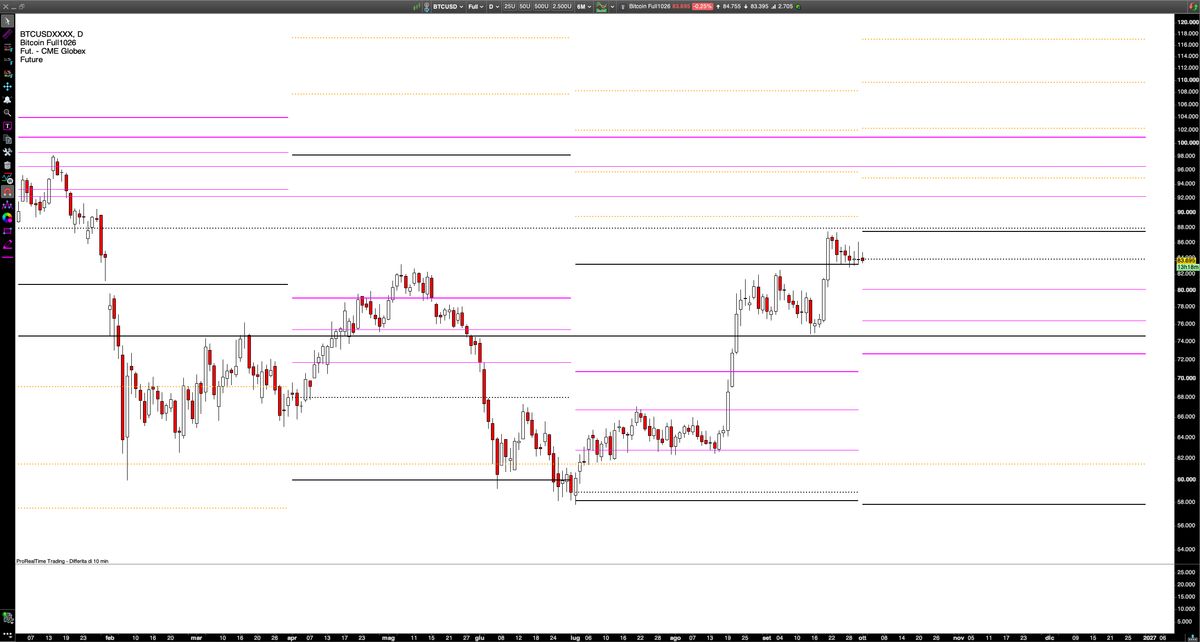Screen dimensions: 1200x642
Task: Activate the magnifier zoom tool
Action: click(7, 113)
